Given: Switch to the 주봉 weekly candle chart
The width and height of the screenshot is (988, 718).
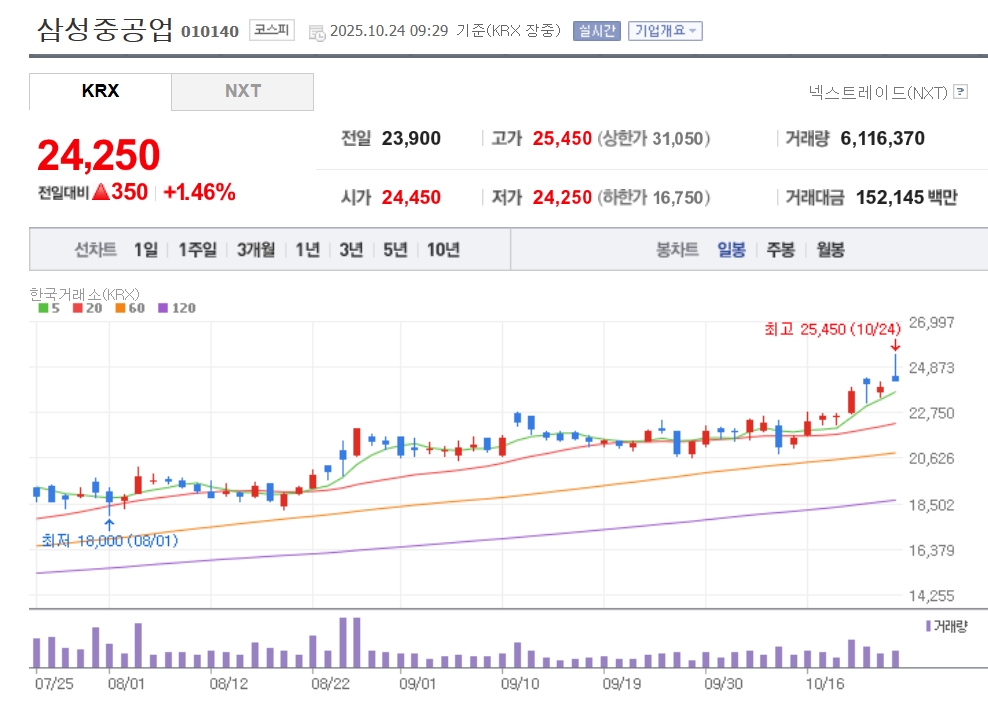Looking at the screenshot, I should tap(780, 250).
